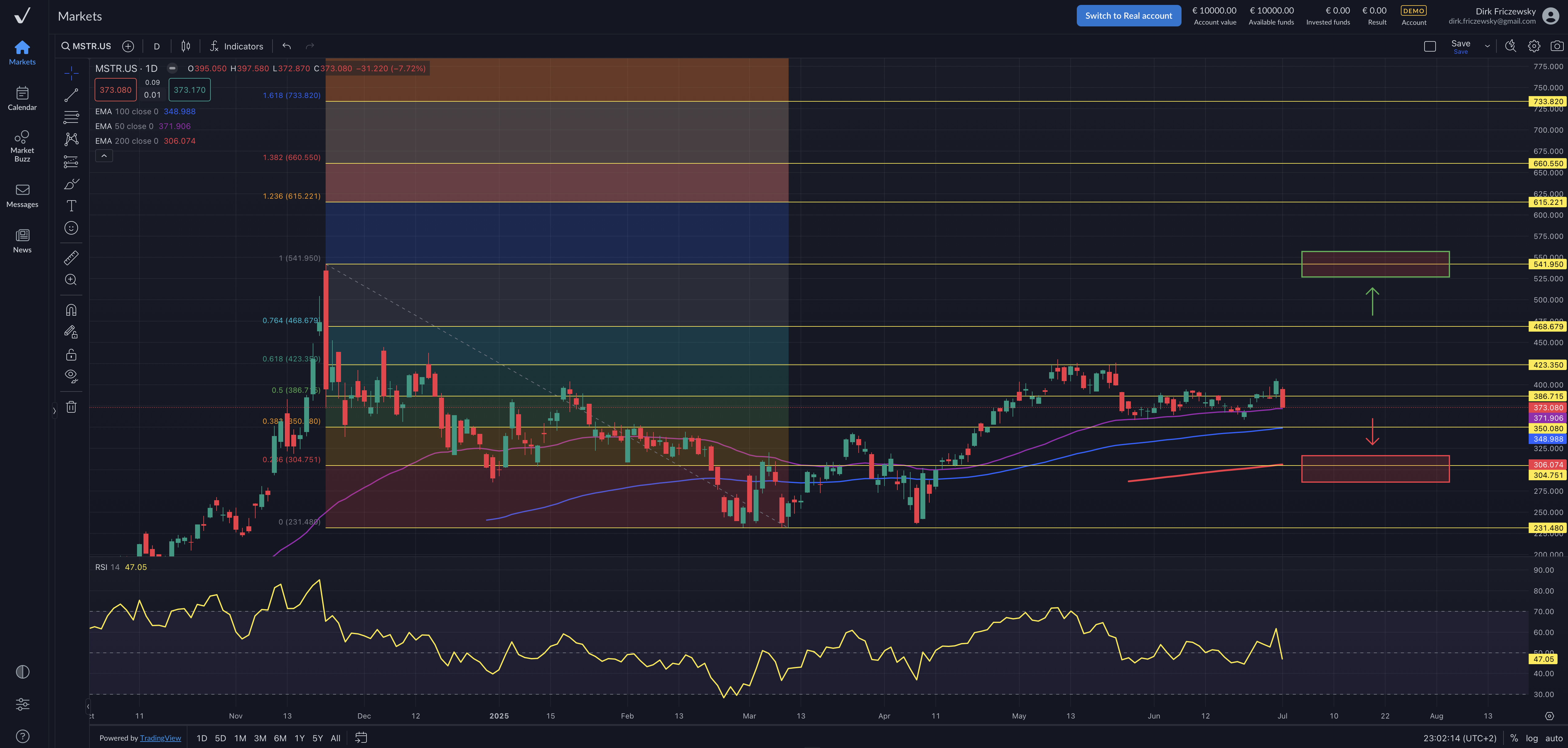The image size is (1568, 748).
Task: Click Switch to Real account
Action: click(1128, 15)
